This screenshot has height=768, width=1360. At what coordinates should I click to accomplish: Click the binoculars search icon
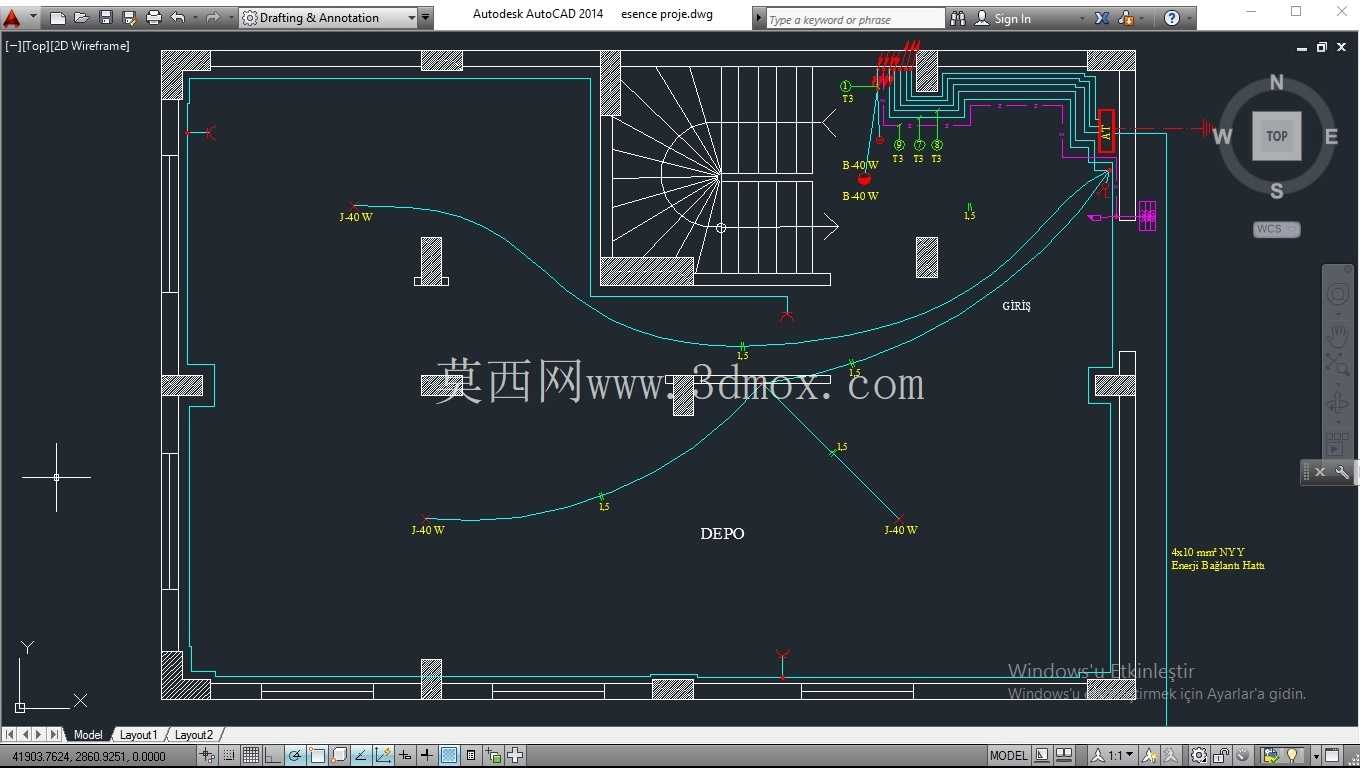958,18
